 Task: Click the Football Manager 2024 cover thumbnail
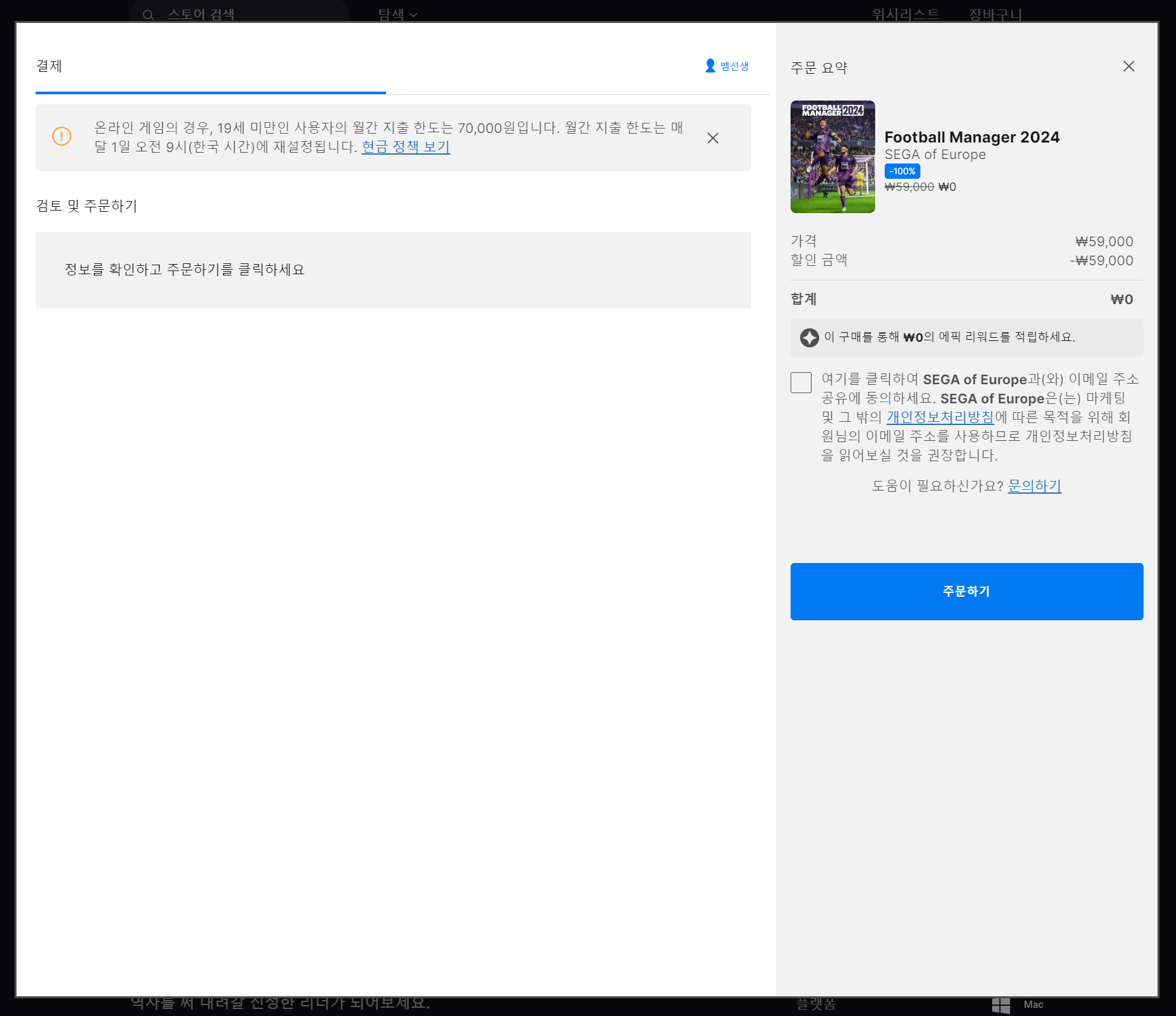[833, 157]
